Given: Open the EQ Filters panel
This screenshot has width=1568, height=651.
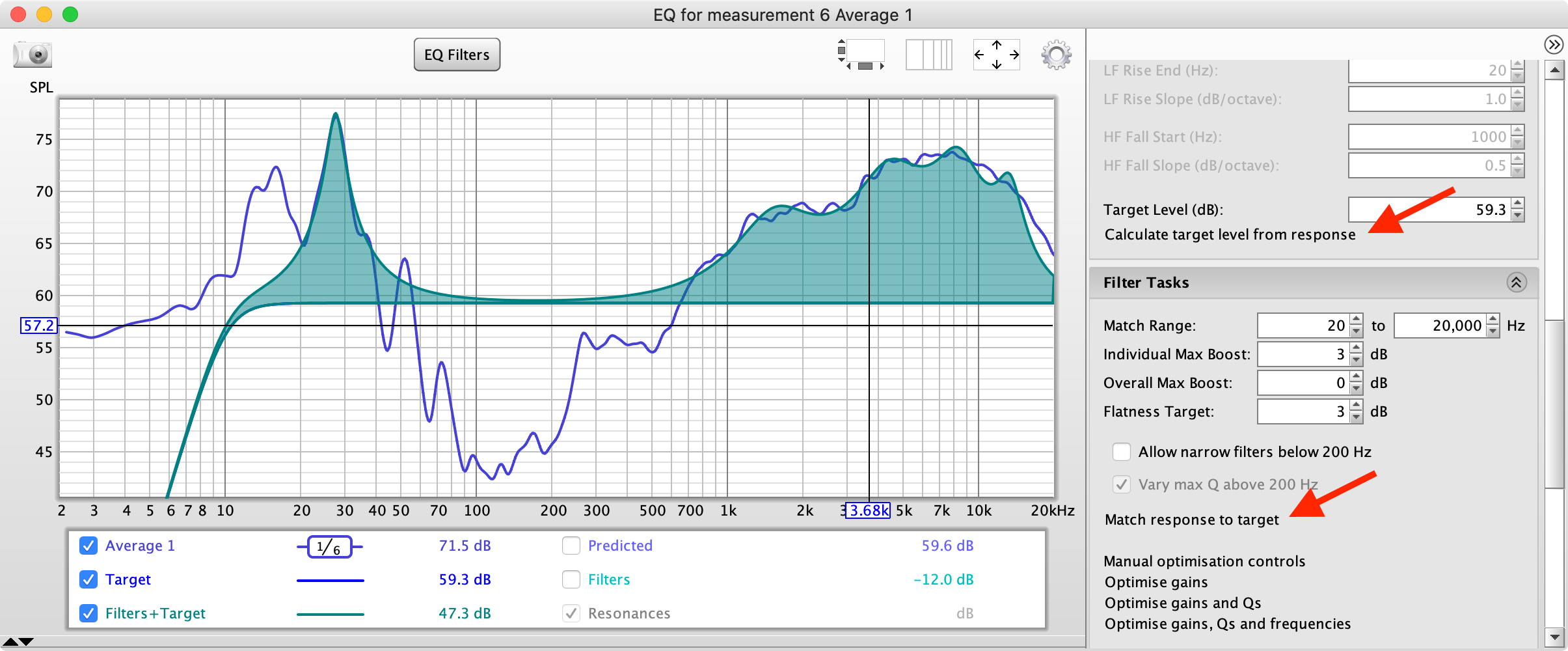Looking at the screenshot, I should click(457, 55).
